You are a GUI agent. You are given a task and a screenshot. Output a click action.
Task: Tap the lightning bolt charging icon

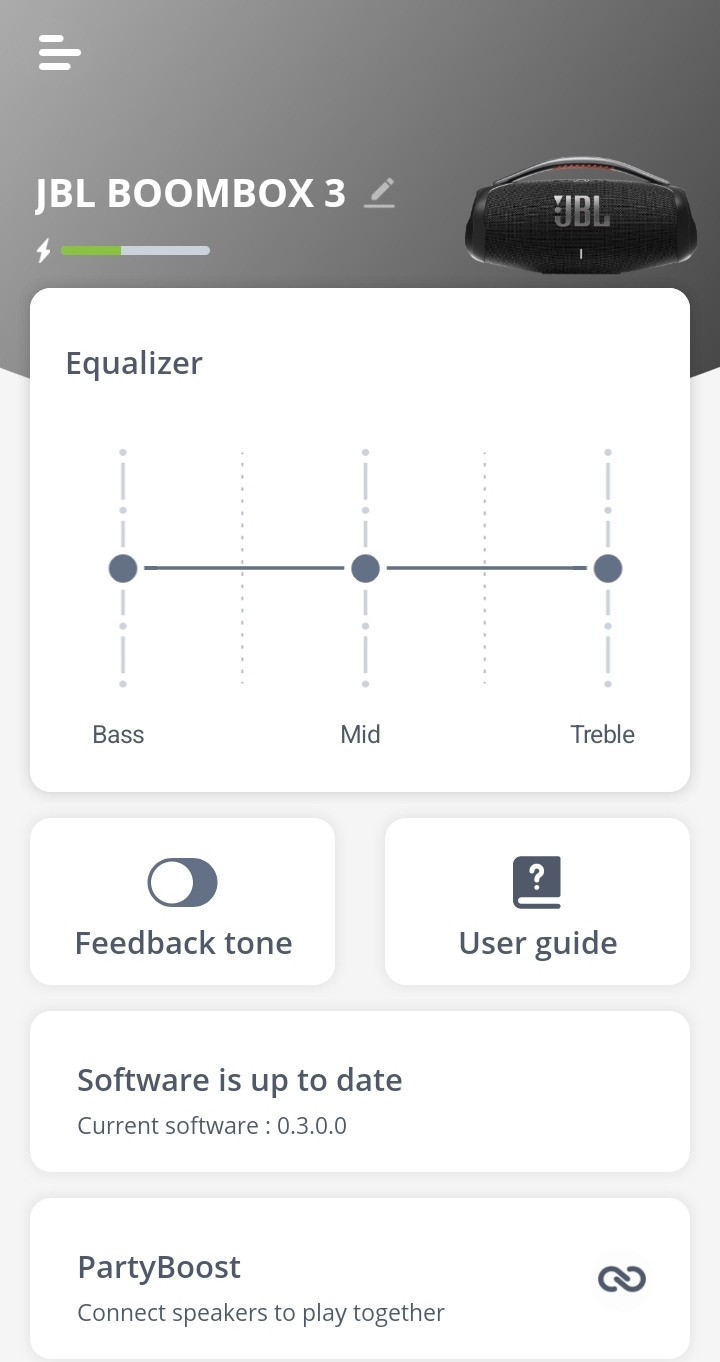pyautogui.click(x=43, y=250)
